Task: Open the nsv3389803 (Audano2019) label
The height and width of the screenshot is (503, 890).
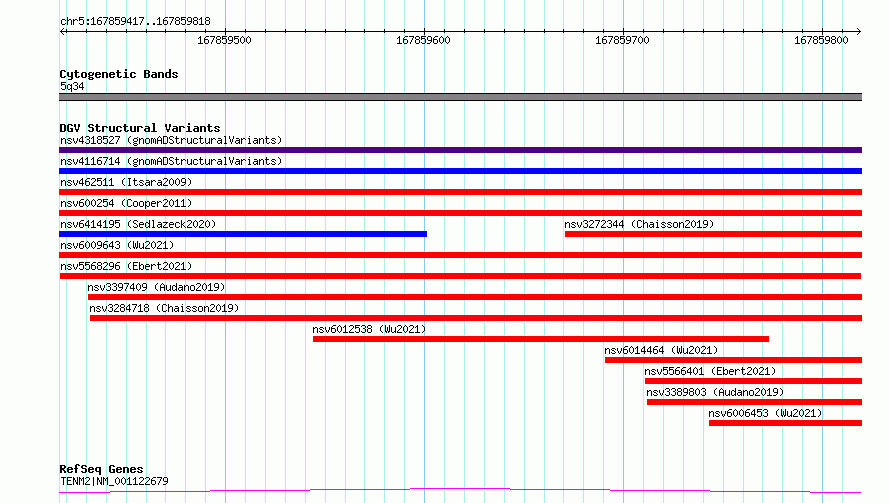Action: coord(715,392)
